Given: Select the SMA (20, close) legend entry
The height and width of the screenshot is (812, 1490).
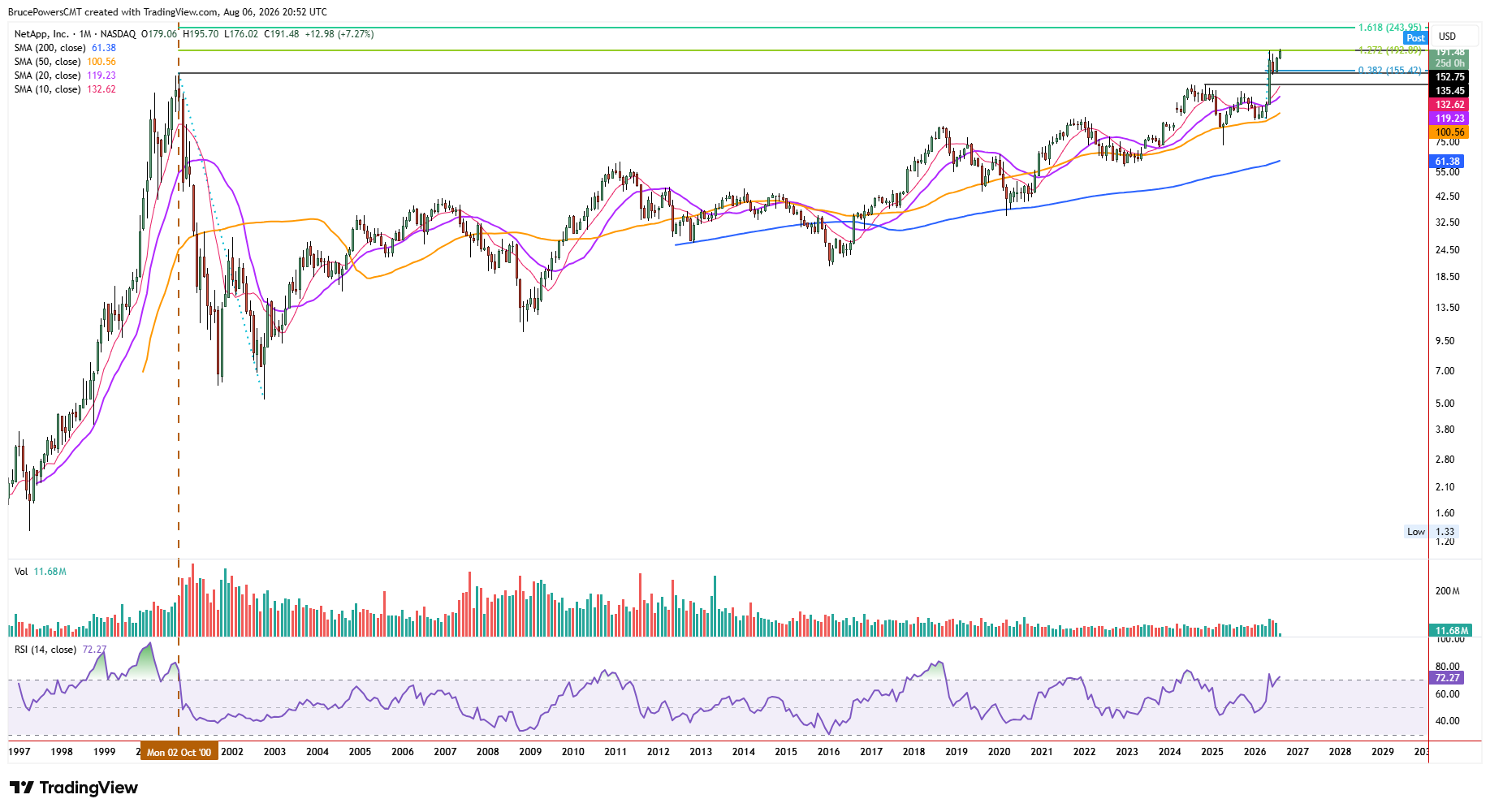Looking at the screenshot, I should [x=65, y=76].
